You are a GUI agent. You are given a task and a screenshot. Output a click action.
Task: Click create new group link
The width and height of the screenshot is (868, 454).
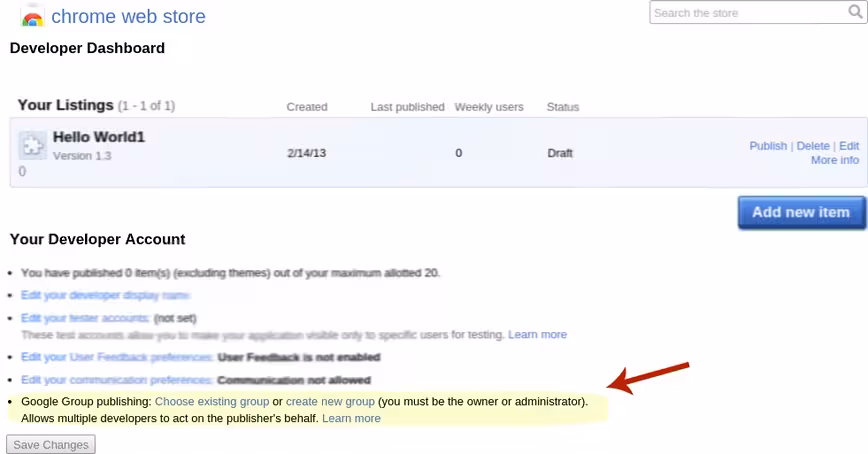(330, 401)
